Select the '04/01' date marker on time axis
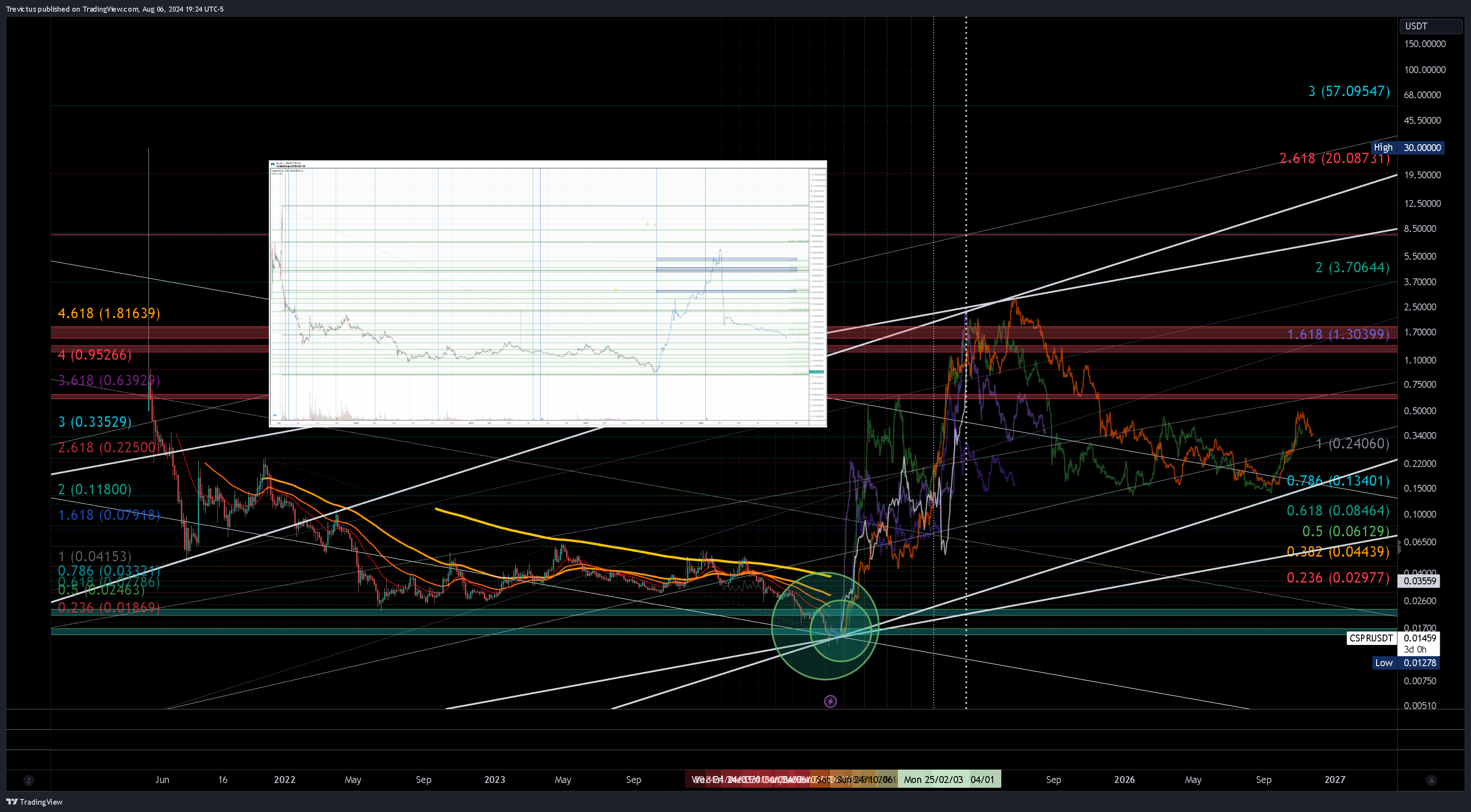This screenshot has width=1471, height=812. point(982,780)
